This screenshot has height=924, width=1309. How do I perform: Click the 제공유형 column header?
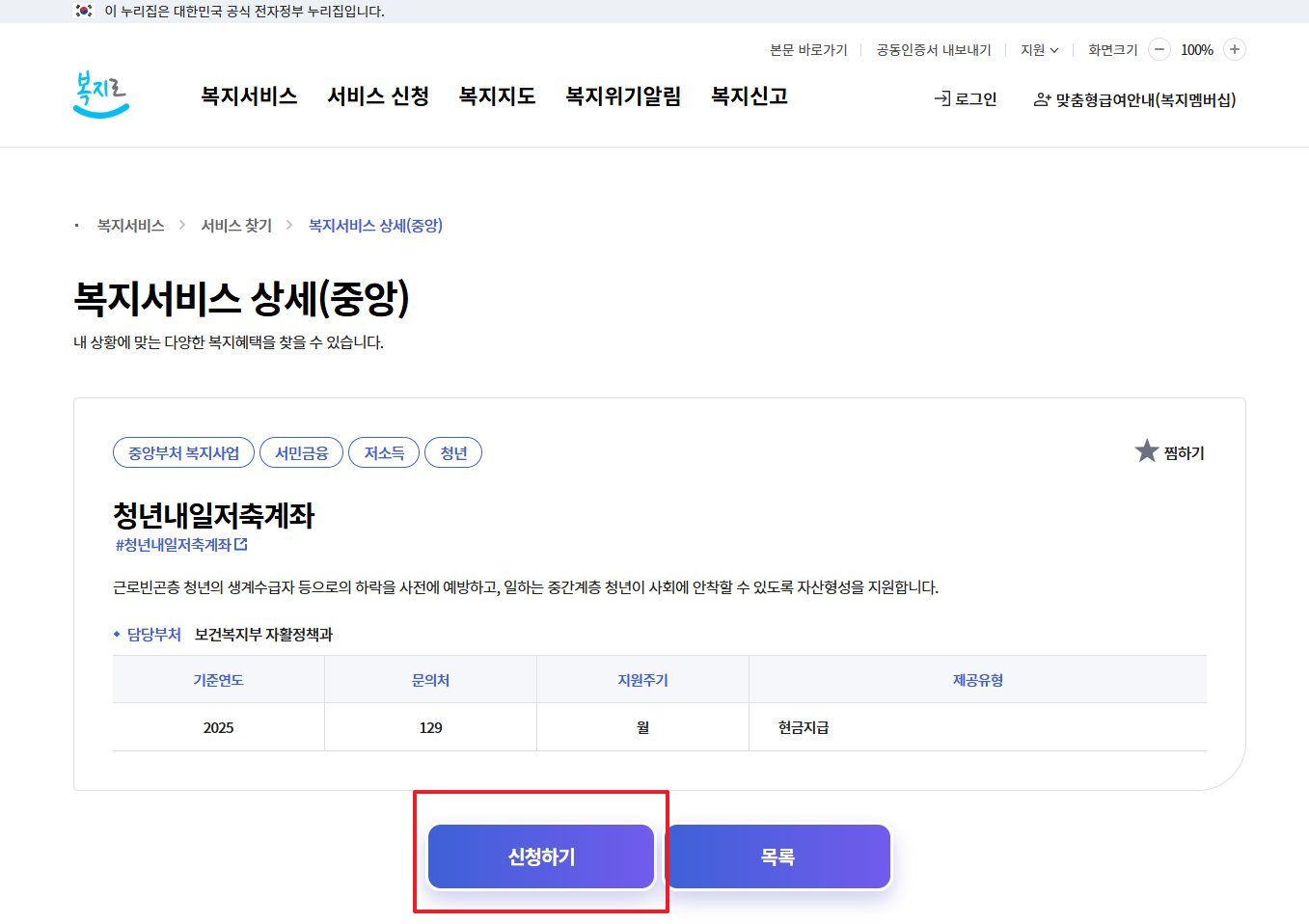tap(977, 680)
